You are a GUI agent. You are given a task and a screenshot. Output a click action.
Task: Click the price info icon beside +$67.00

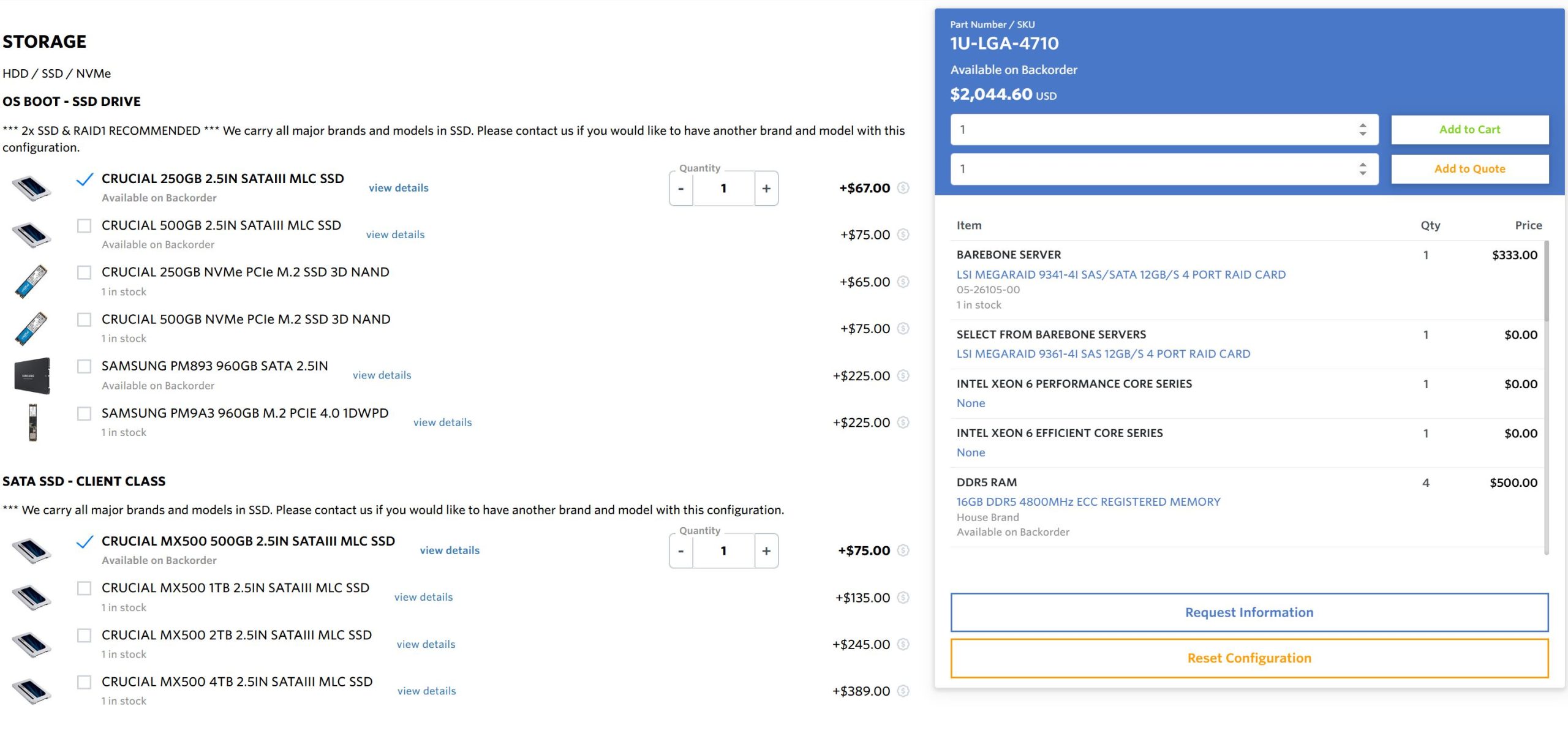click(903, 188)
